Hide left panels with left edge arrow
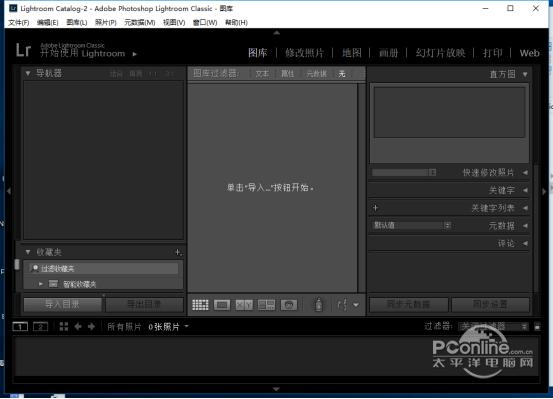Viewport: 553px width, 399px height. 9,191
